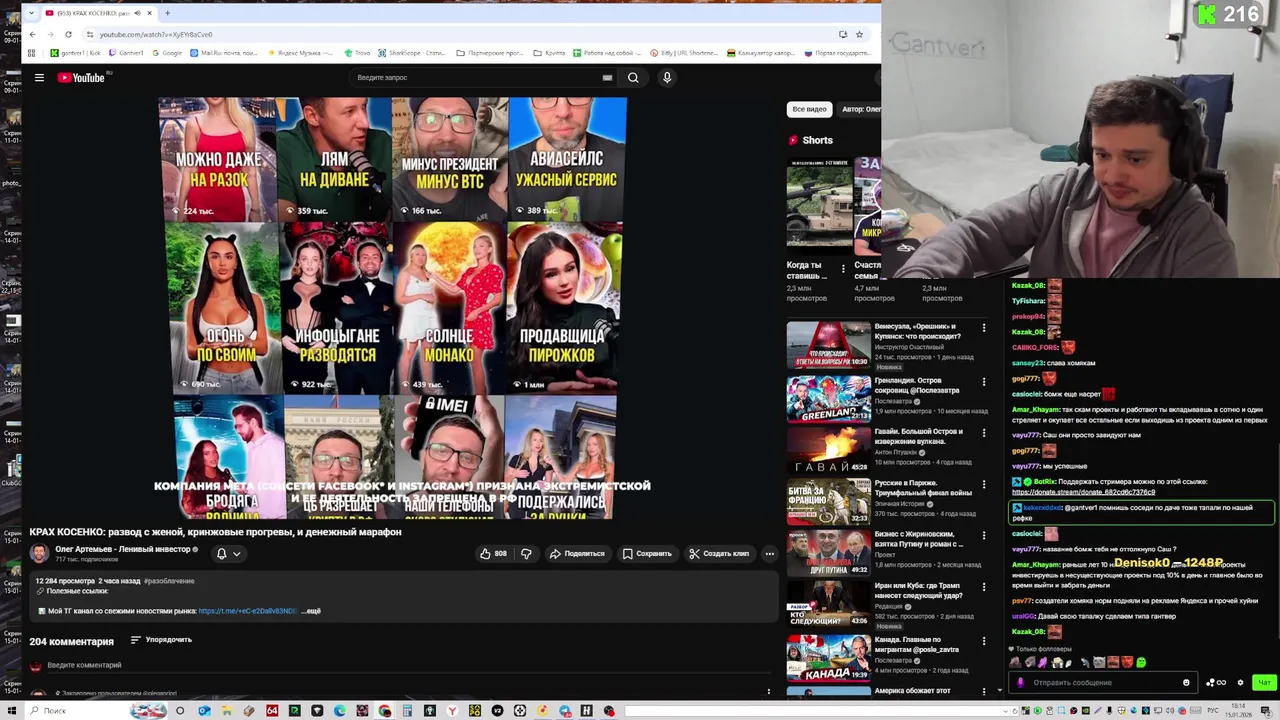
Task: Open Упорядочить comment sort dropdown
Action: (161, 640)
